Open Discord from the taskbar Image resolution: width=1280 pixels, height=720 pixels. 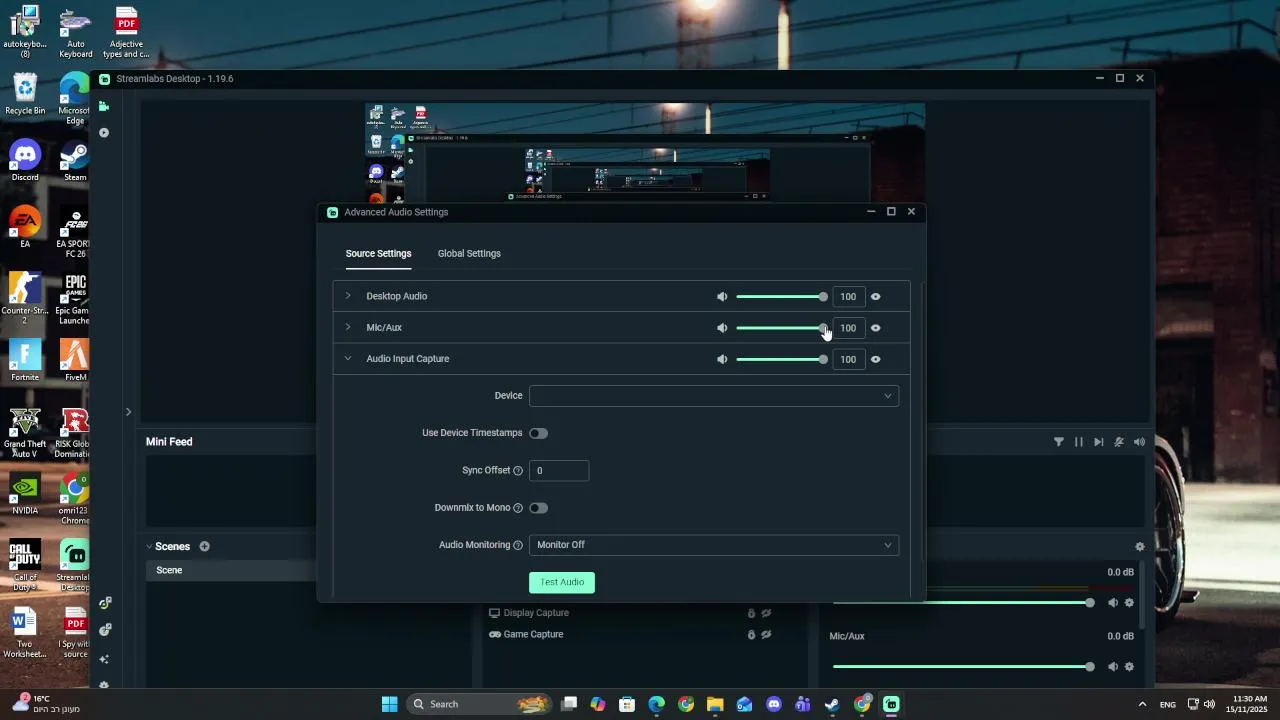pyautogui.click(x=773, y=704)
